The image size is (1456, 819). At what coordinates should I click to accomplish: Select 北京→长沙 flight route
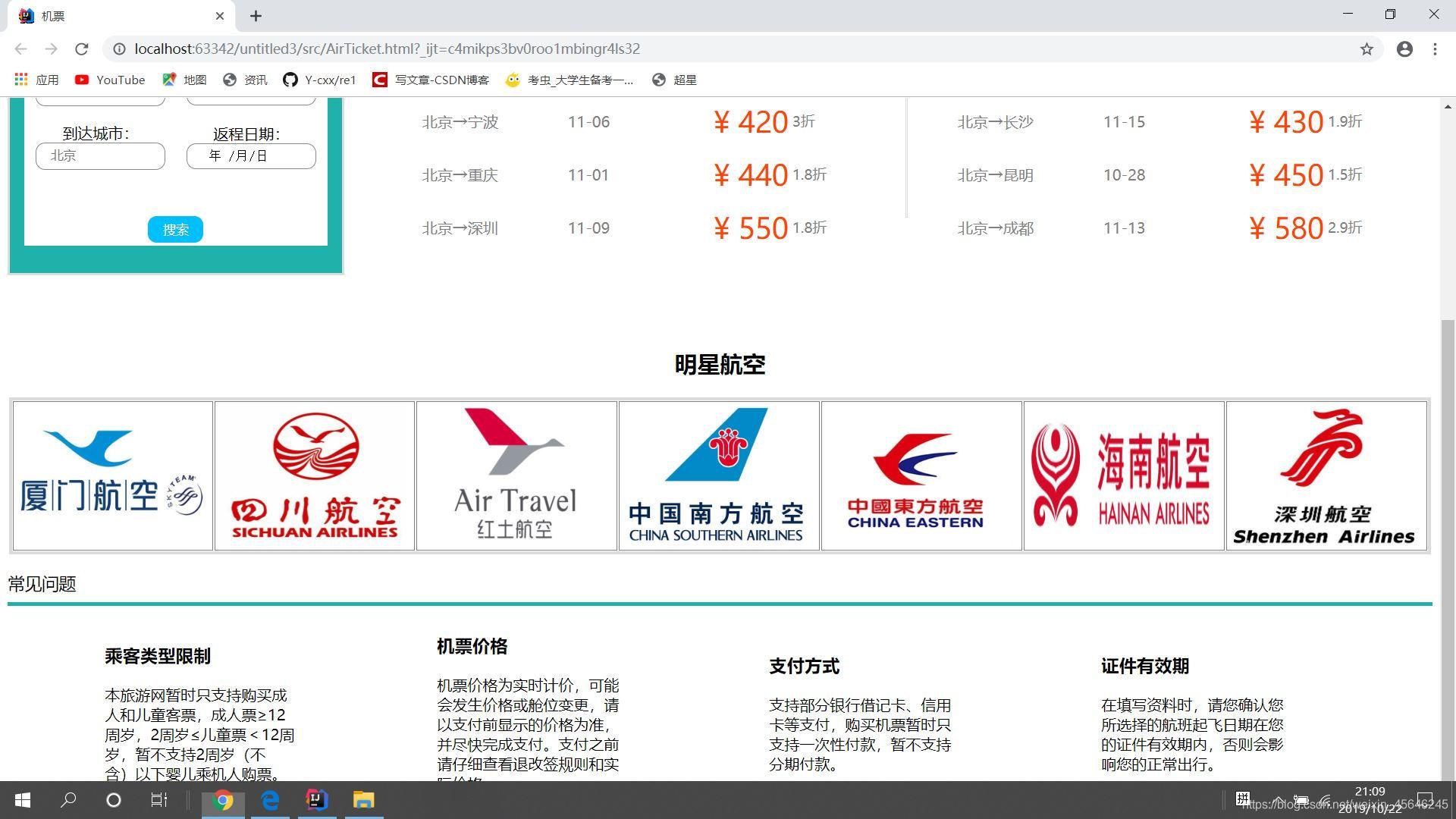coord(995,122)
